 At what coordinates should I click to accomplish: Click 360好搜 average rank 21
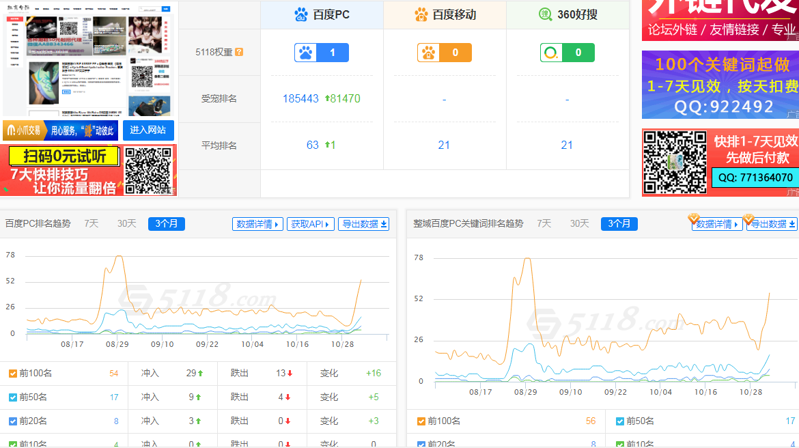(x=567, y=145)
